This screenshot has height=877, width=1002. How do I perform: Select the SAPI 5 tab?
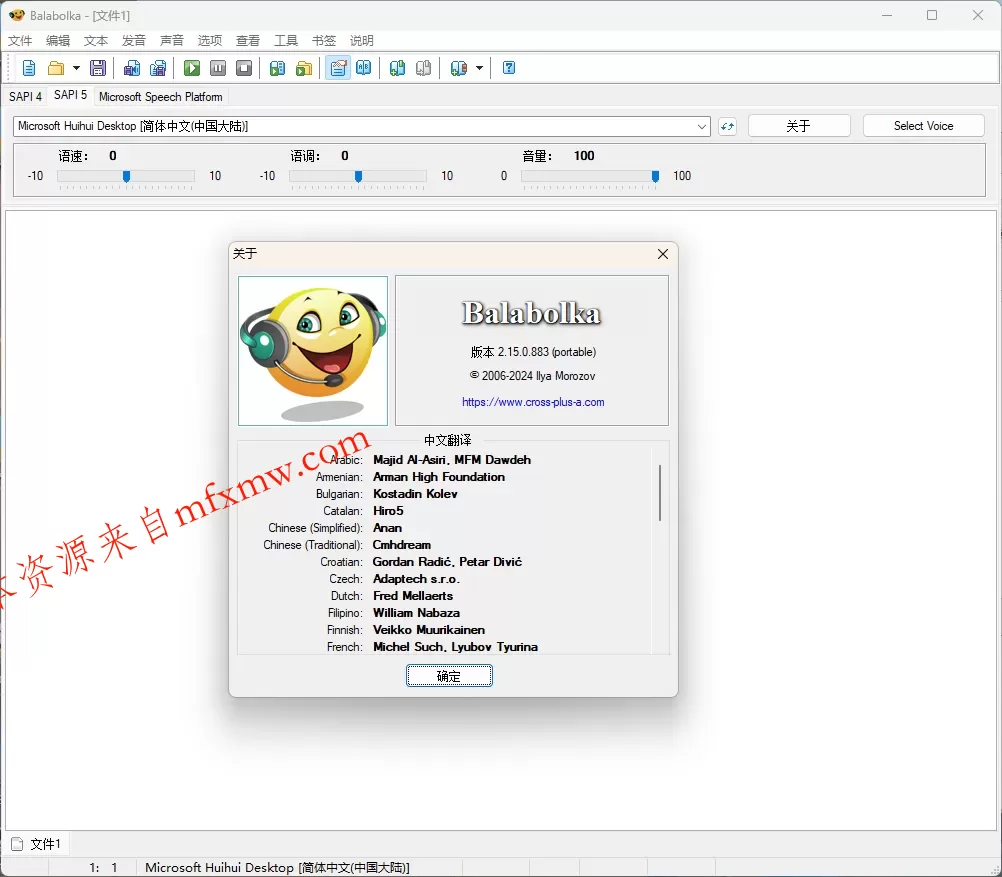point(70,95)
